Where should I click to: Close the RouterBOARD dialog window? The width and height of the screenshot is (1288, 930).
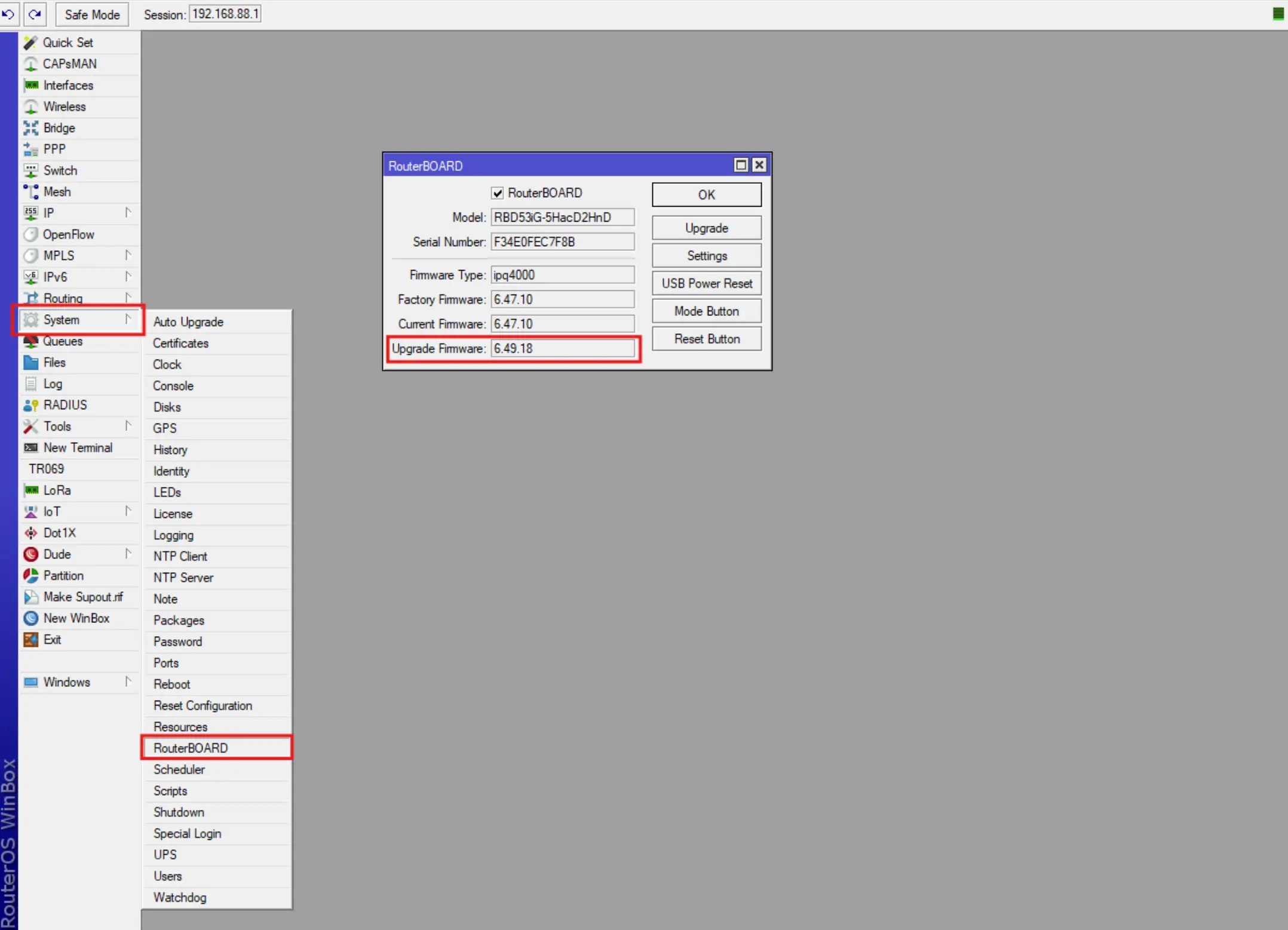pyautogui.click(x=759, y=165)
